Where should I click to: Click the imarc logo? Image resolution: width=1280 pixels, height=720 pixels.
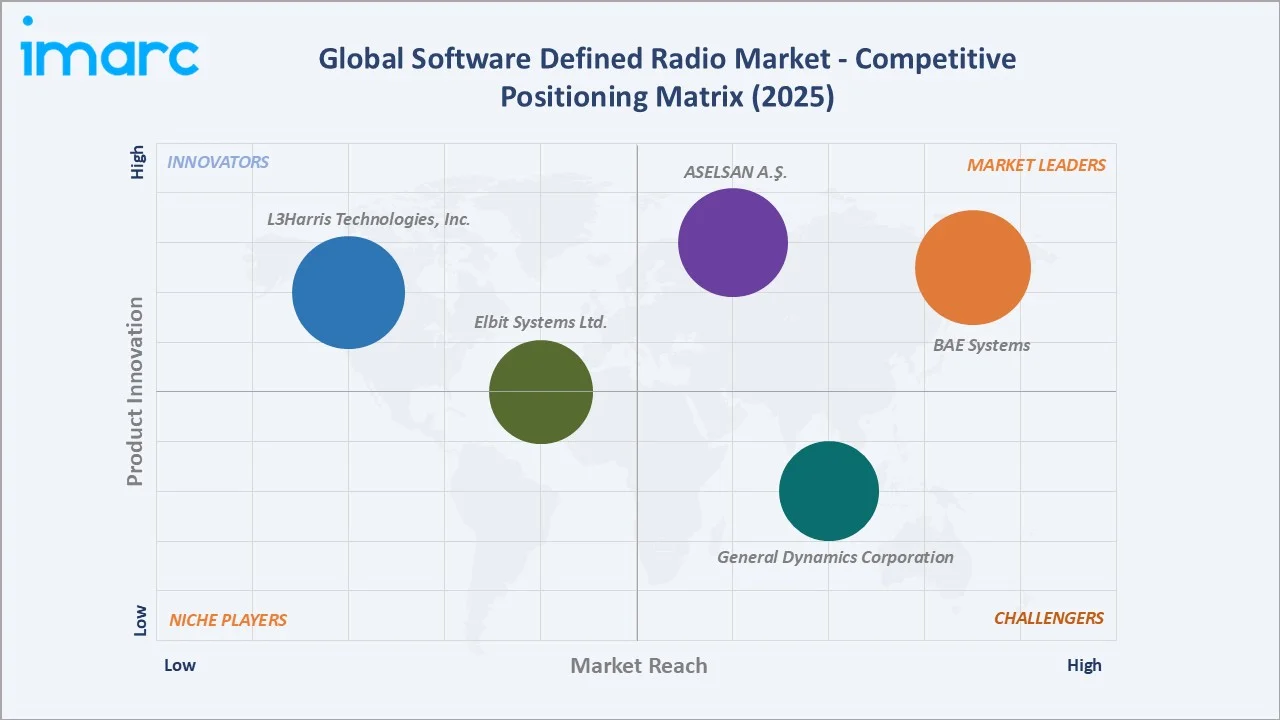(110, 47)
